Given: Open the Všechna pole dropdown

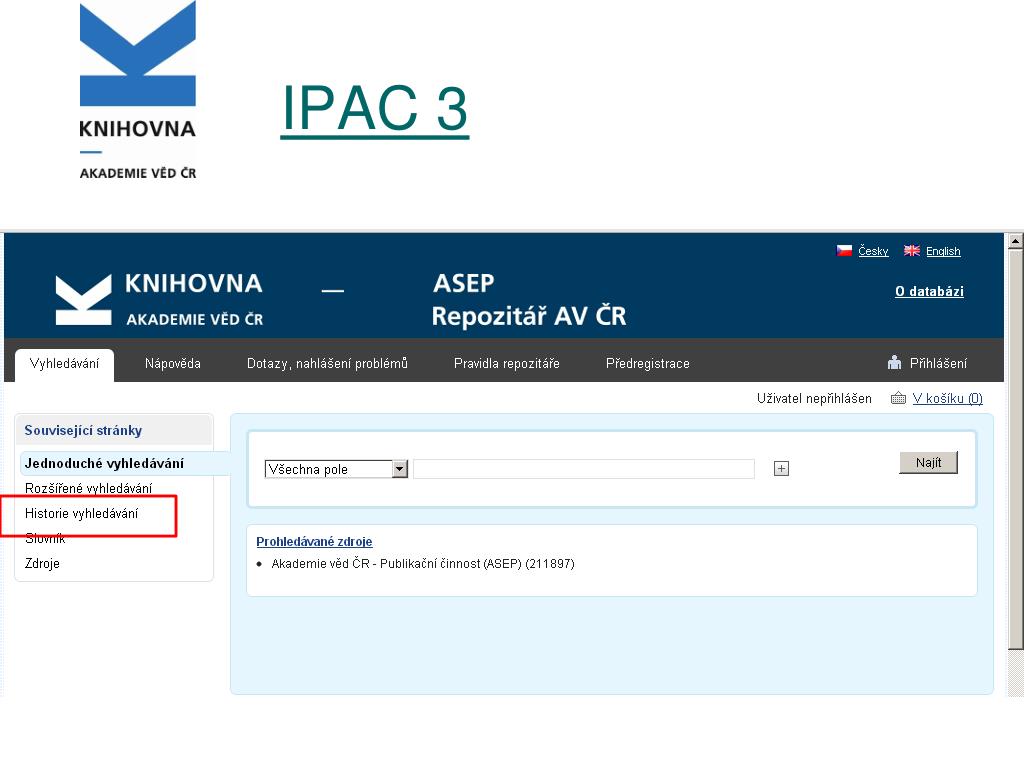Looking at the screenshot, I should (336, 469).
